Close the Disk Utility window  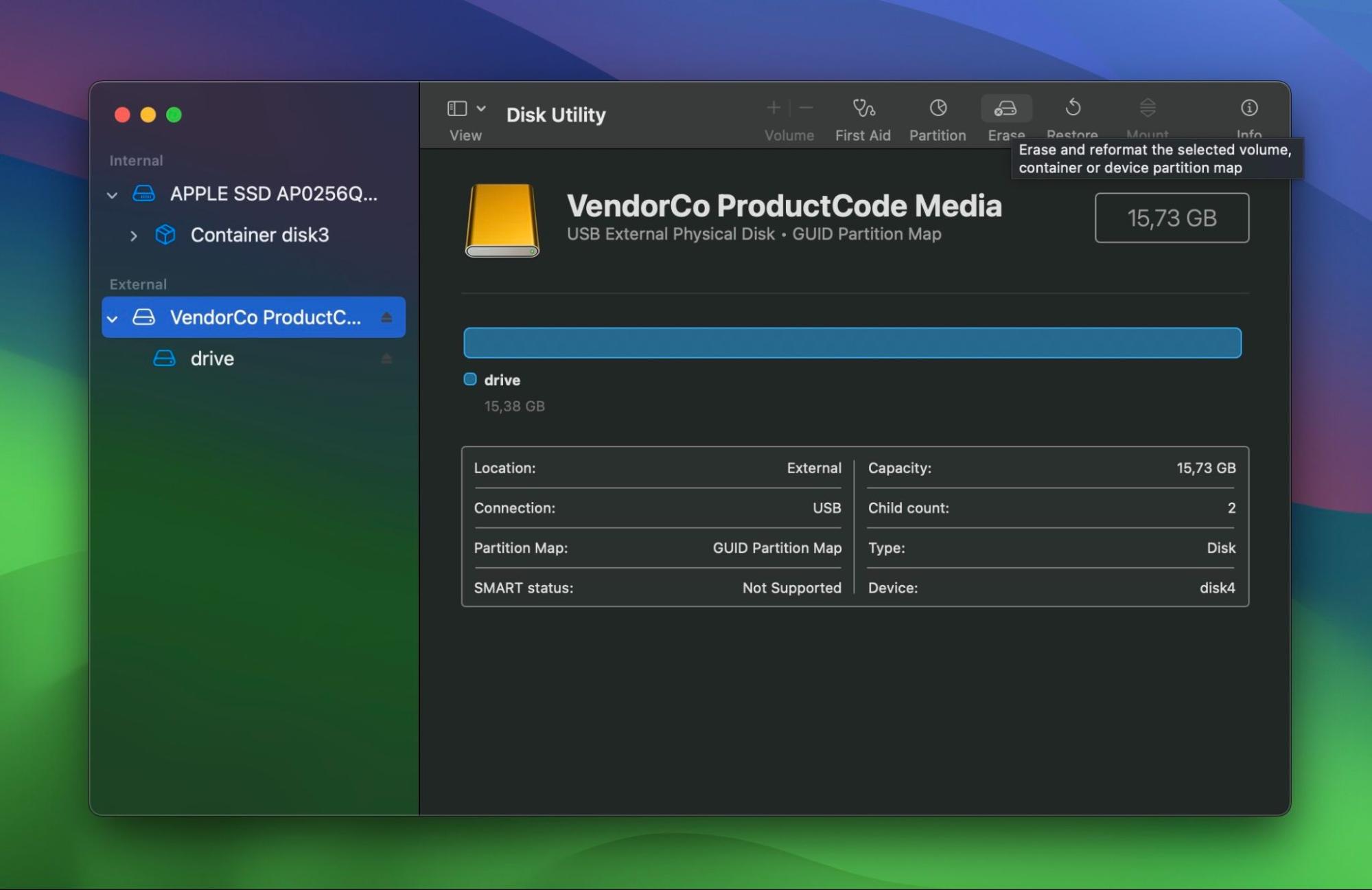click(122, 115)
